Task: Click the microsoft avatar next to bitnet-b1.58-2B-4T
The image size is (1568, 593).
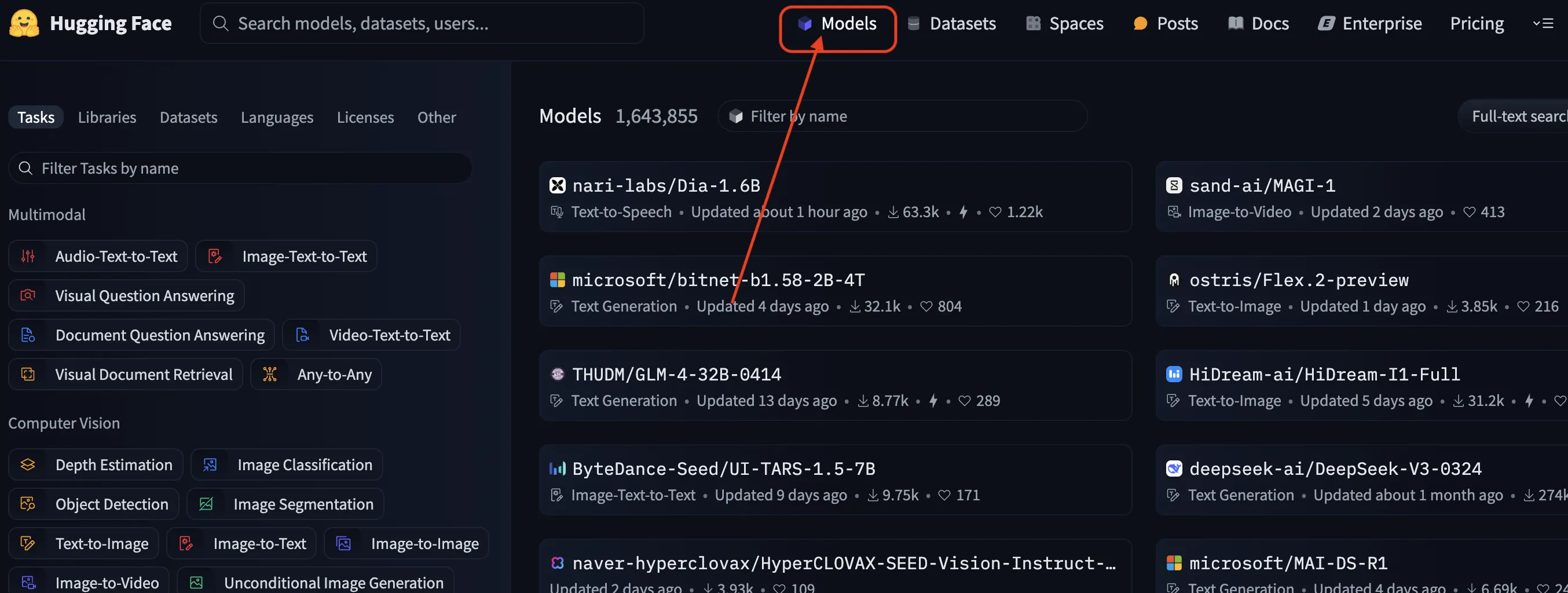Action: coord(557,280)
